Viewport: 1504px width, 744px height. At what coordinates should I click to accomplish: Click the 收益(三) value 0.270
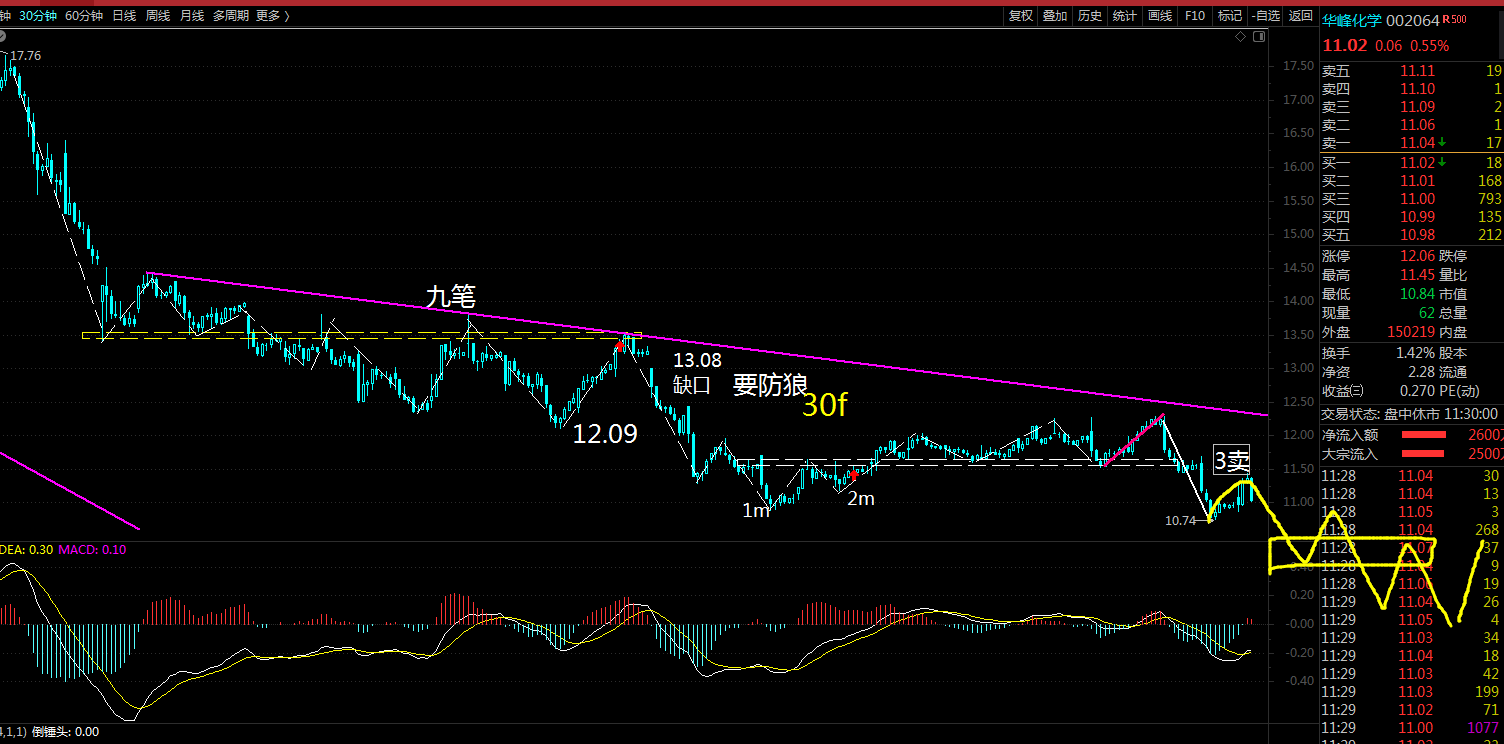coord(1418,391)
